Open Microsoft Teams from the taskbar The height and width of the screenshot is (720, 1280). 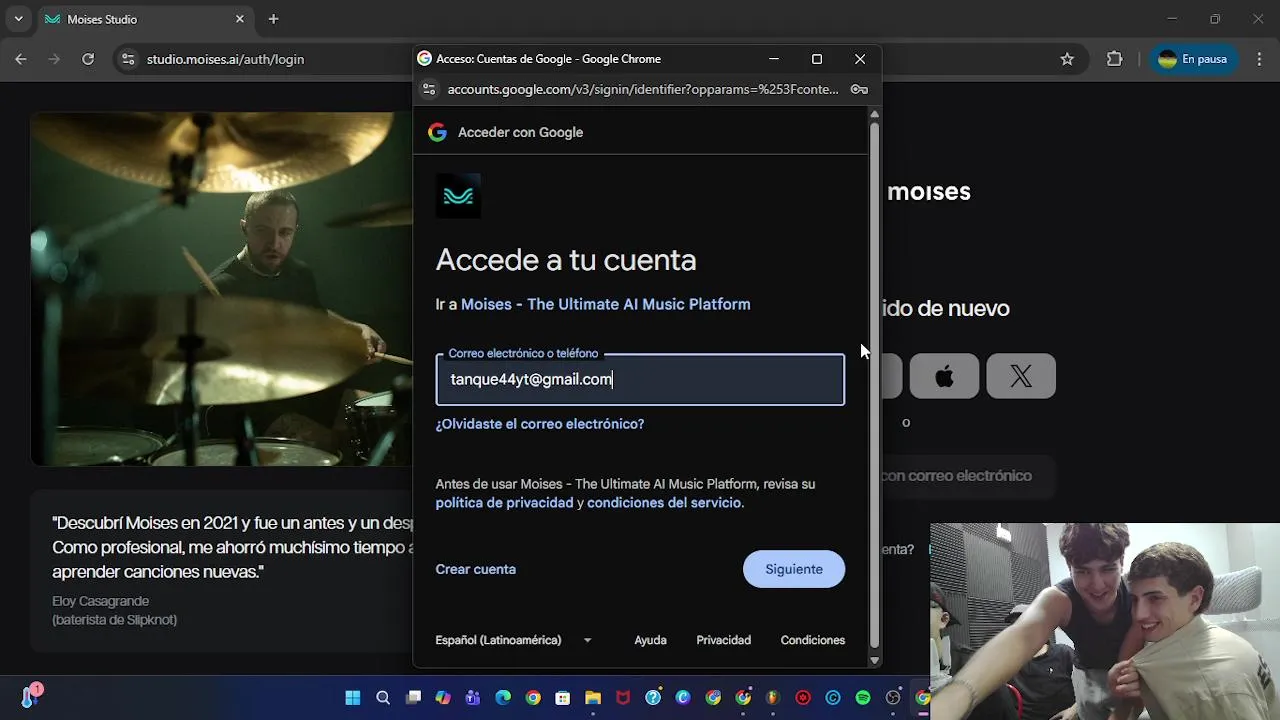(473, 698)
